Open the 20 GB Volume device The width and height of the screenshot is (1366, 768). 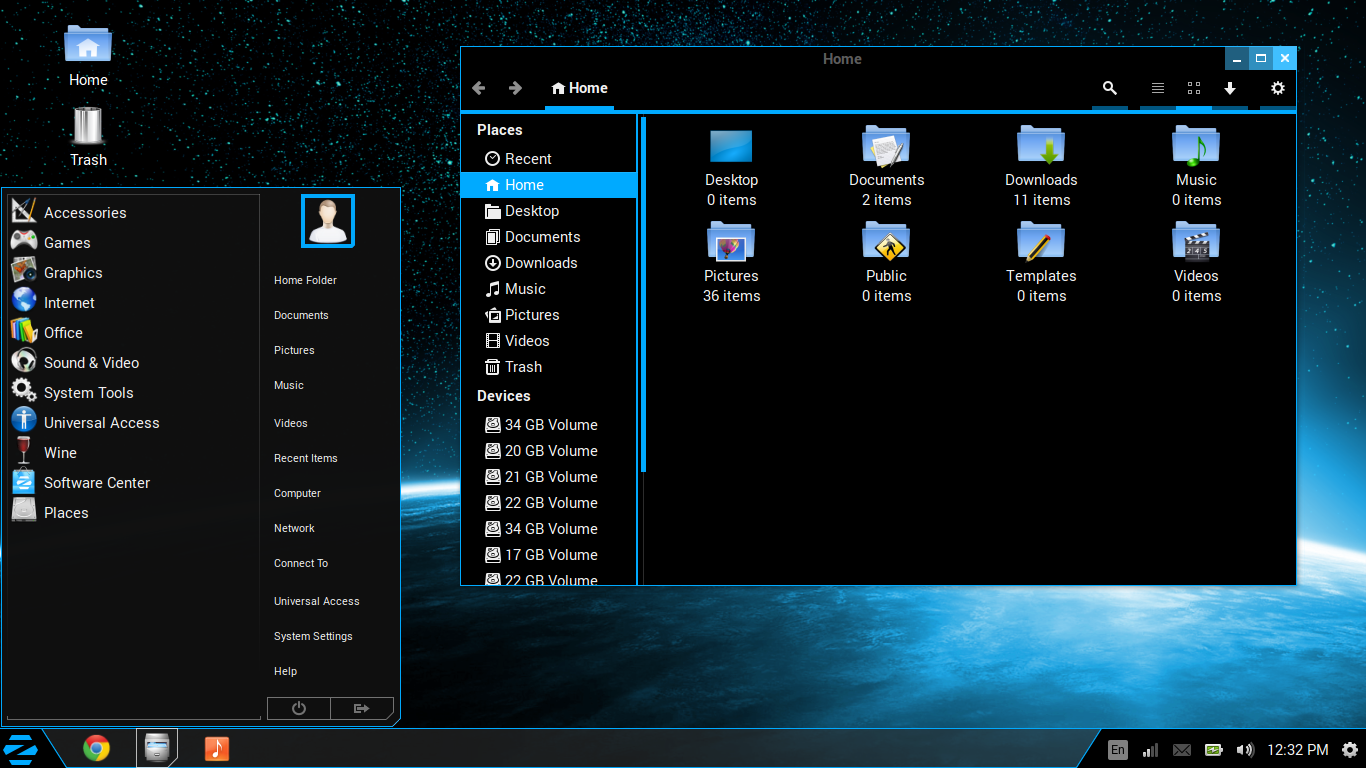click(x=550, y=451)
